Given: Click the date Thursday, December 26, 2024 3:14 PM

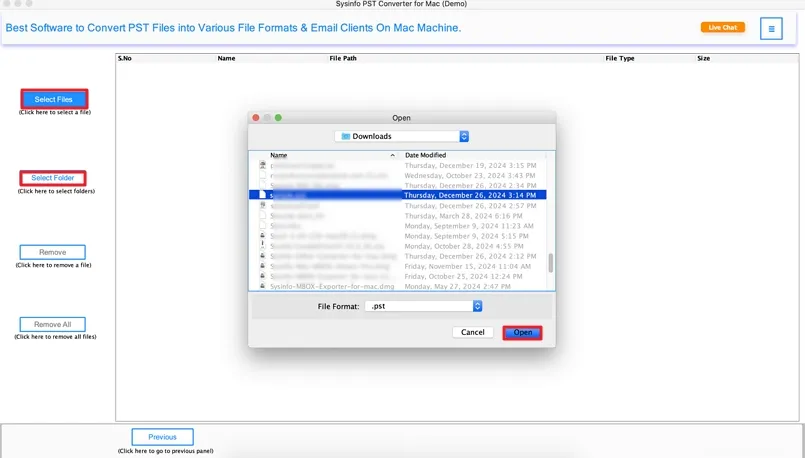Looking at the screenshot, I should pyautogui.click(x=470, y=195).
